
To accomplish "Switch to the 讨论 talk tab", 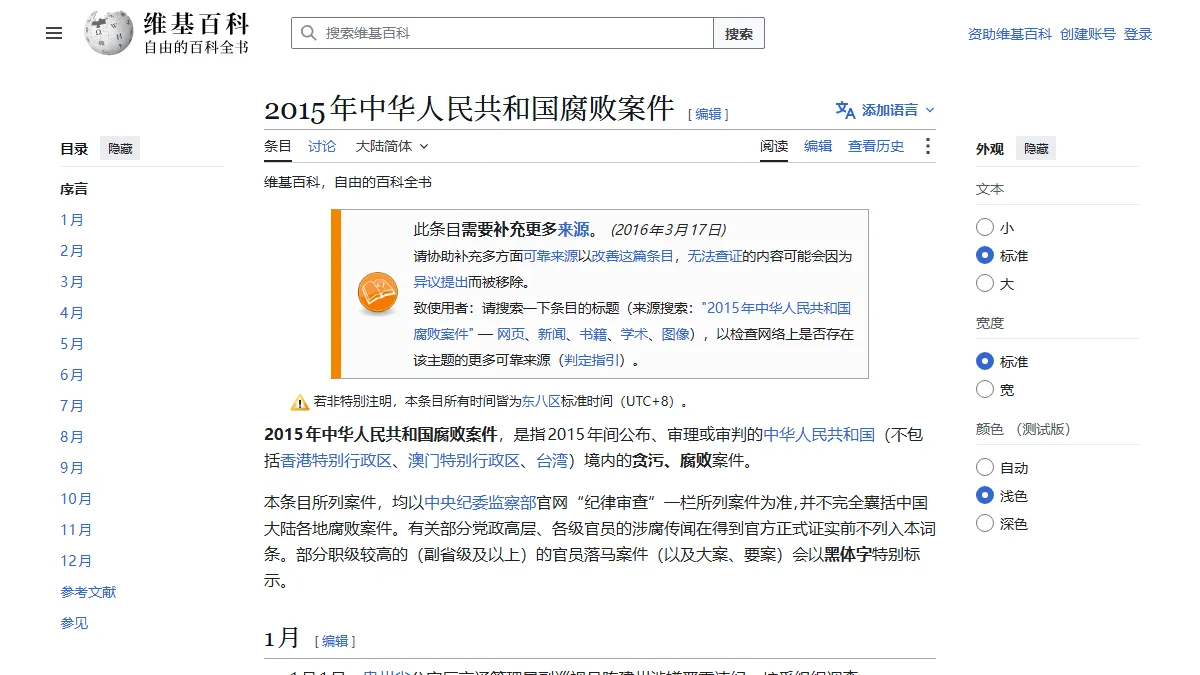I will point(322,146).
